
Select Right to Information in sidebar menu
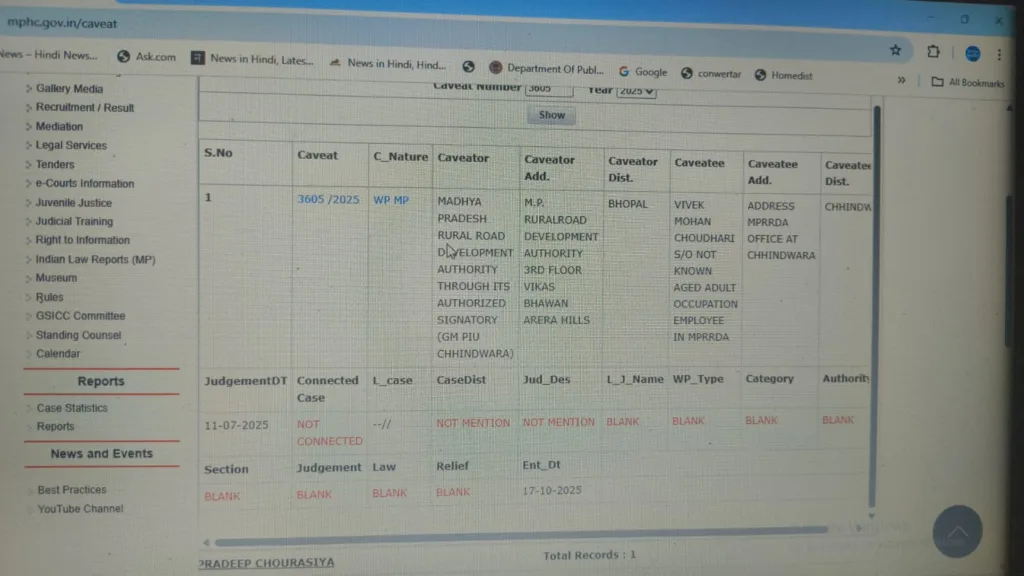click(x=82, y=240)
